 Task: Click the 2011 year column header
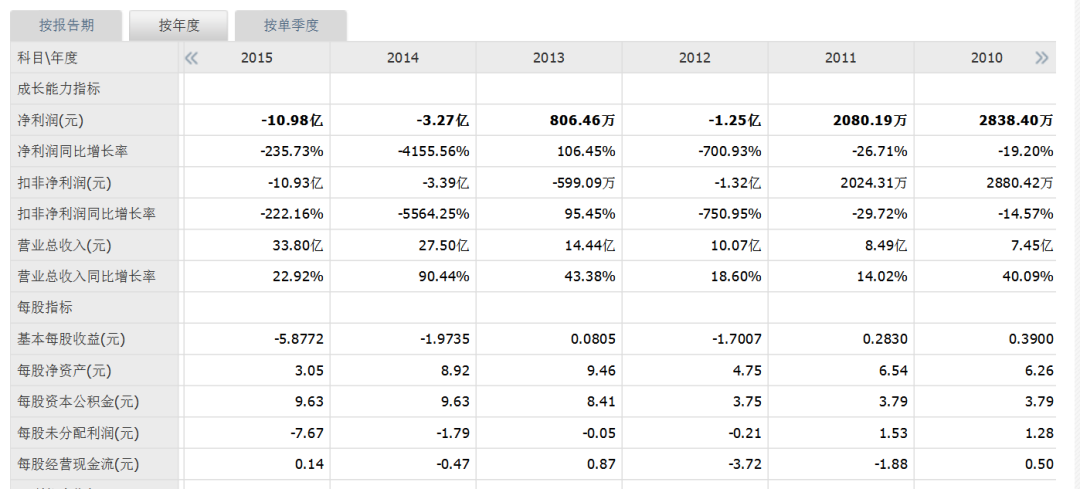(x=841, y=58)
